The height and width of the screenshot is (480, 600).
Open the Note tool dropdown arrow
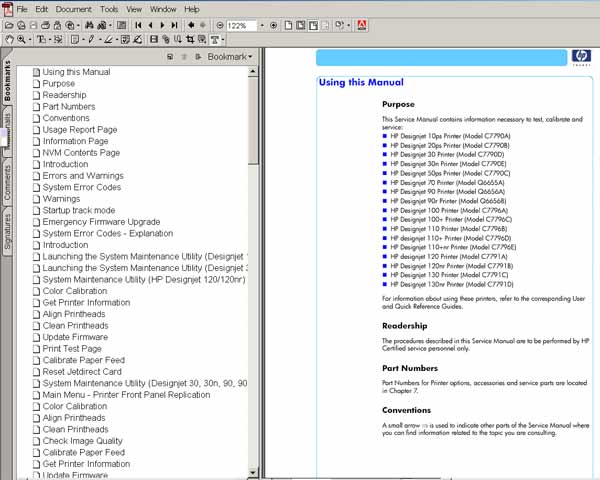point(83,40)
